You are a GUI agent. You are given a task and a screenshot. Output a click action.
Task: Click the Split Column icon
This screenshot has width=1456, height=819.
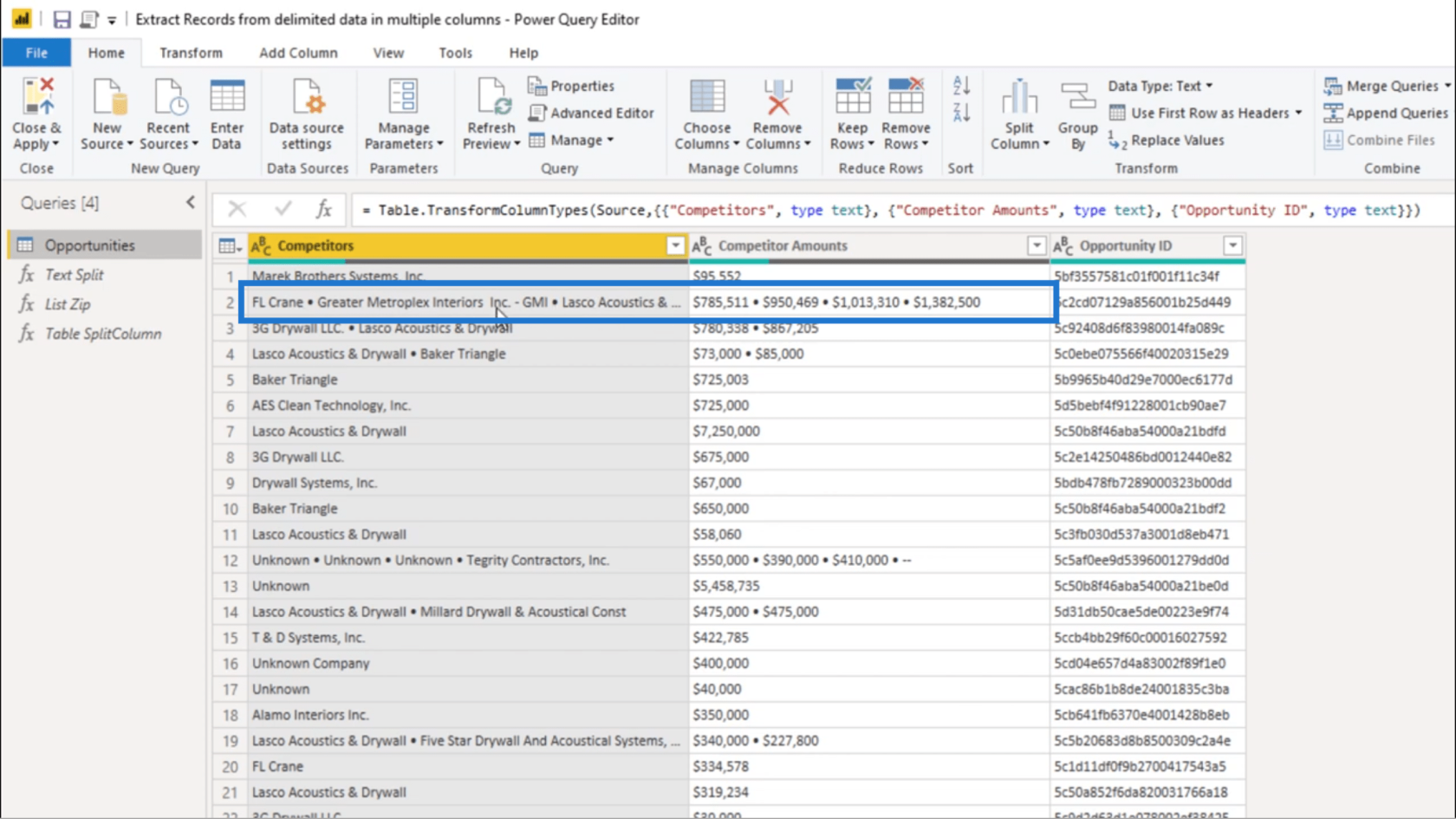pyautogui.click(x=1019, y=96)
